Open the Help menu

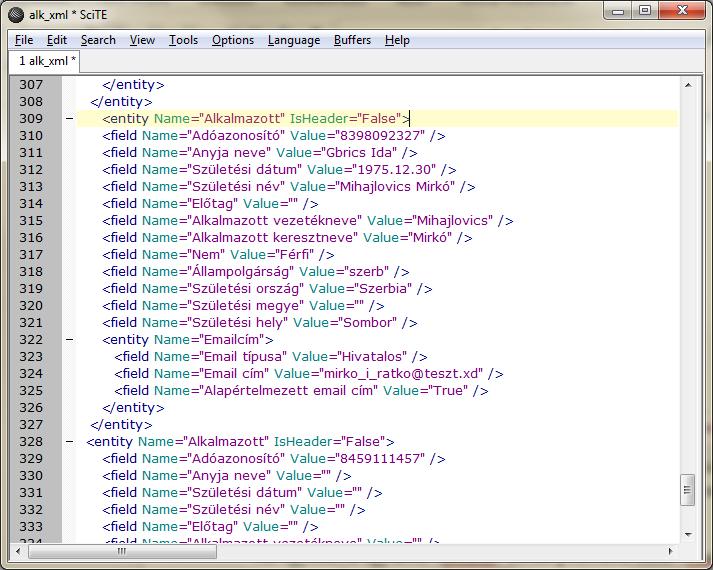tap(397, 40)
